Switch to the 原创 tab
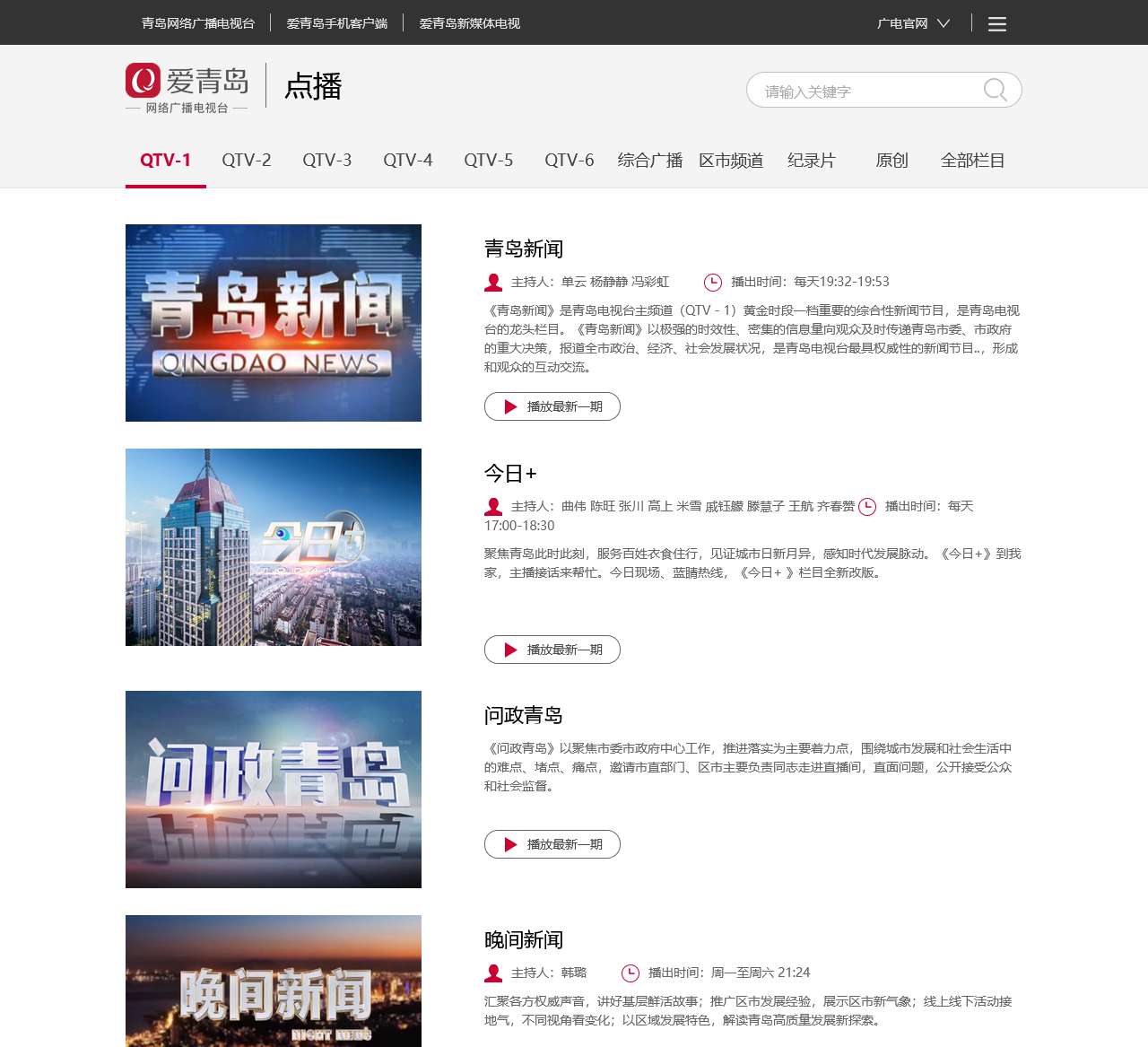The width and height of the screenshot is (1148, 1047). pyautogui.click(x=892, y=161)
